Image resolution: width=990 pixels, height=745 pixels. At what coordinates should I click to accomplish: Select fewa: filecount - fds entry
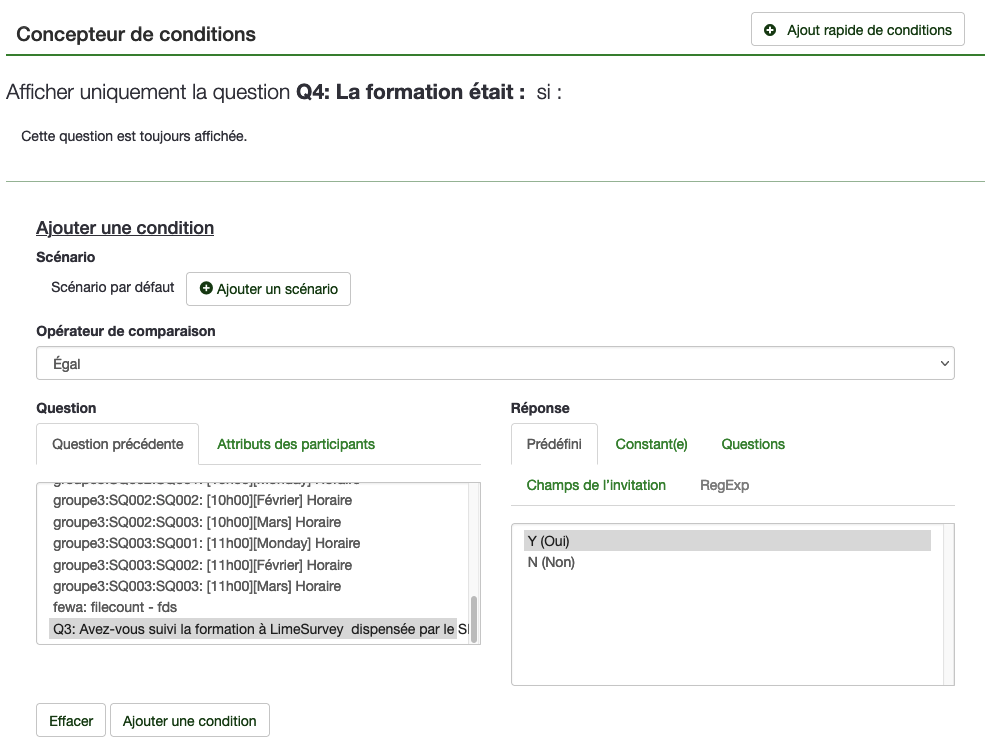coord(115,607)
